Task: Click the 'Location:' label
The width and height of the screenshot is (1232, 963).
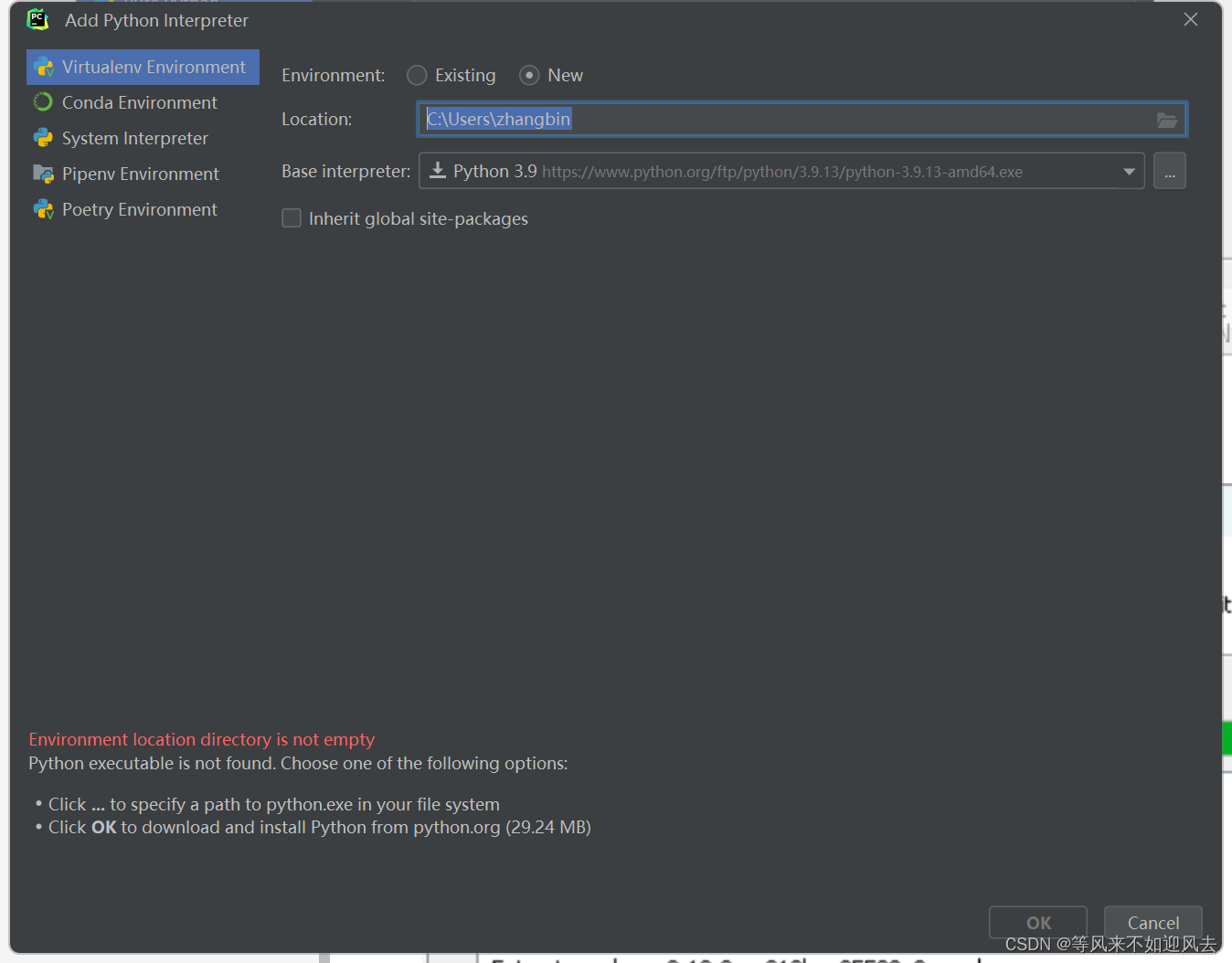Action: pyautogui.click(x=316, y=119)
